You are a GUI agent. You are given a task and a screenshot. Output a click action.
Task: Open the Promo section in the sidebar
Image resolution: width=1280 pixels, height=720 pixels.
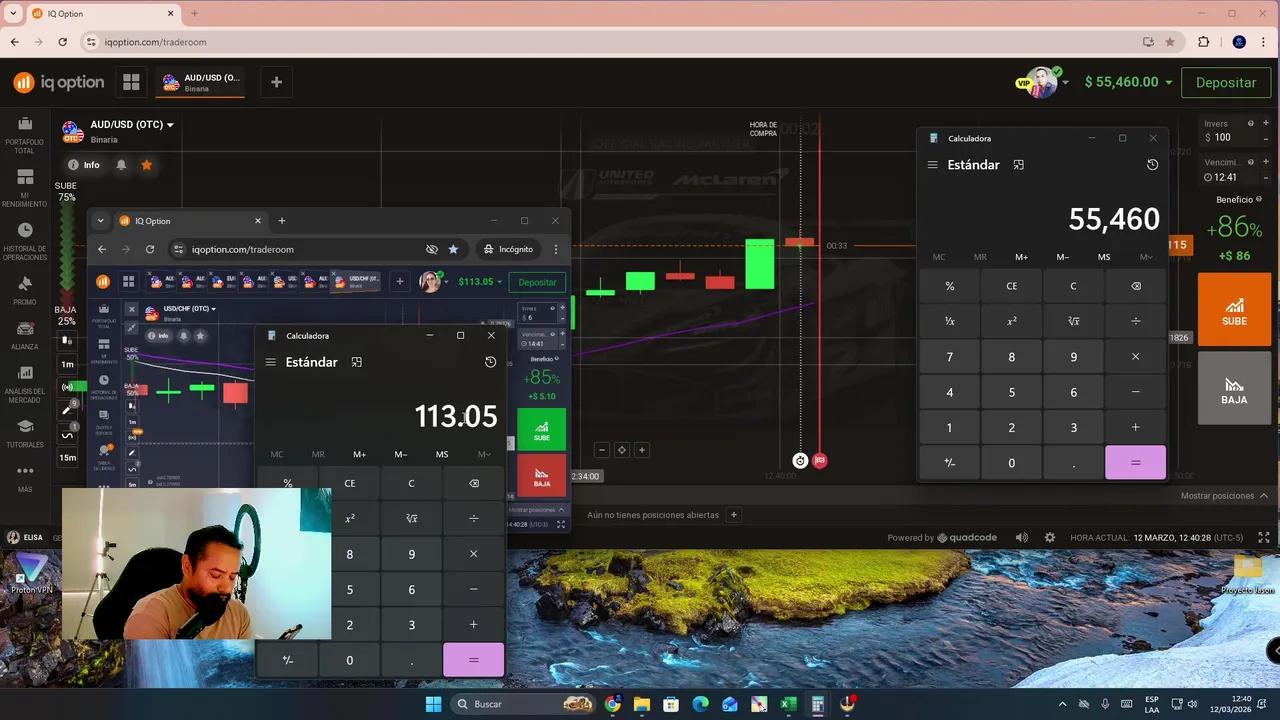coord(25,290)
